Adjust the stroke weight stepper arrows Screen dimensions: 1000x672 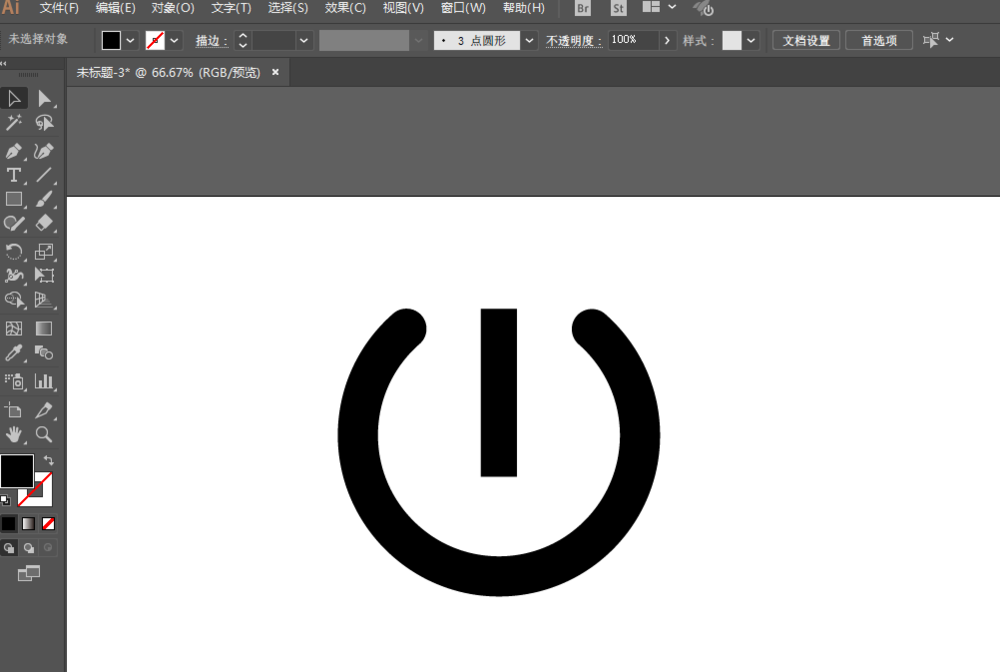[x=242, y=40]
